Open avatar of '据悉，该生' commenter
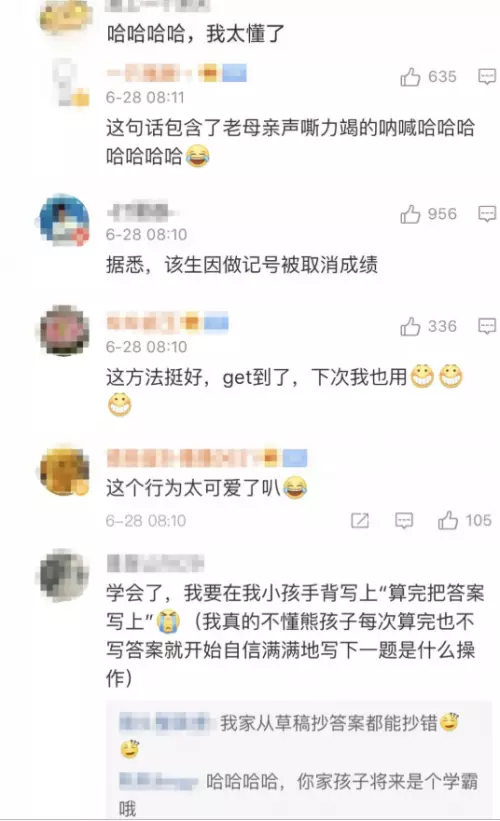This screenshot has width=500, height=821. point(64,220)
